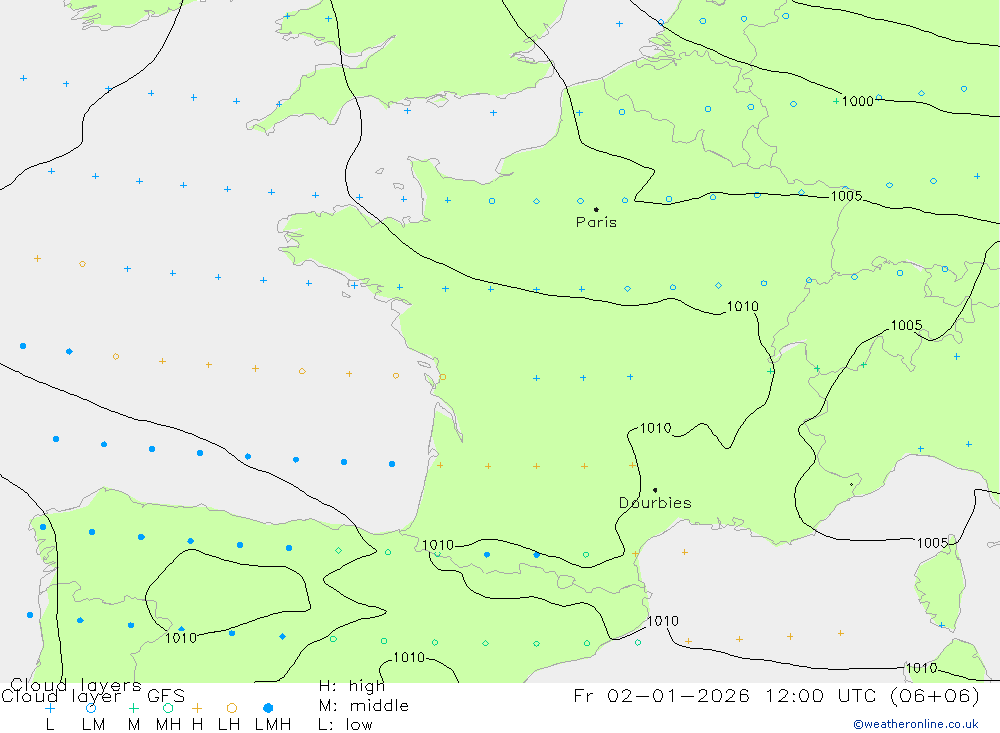
Task: Click the blue plus L legend symbol
Action: [50, 708]
